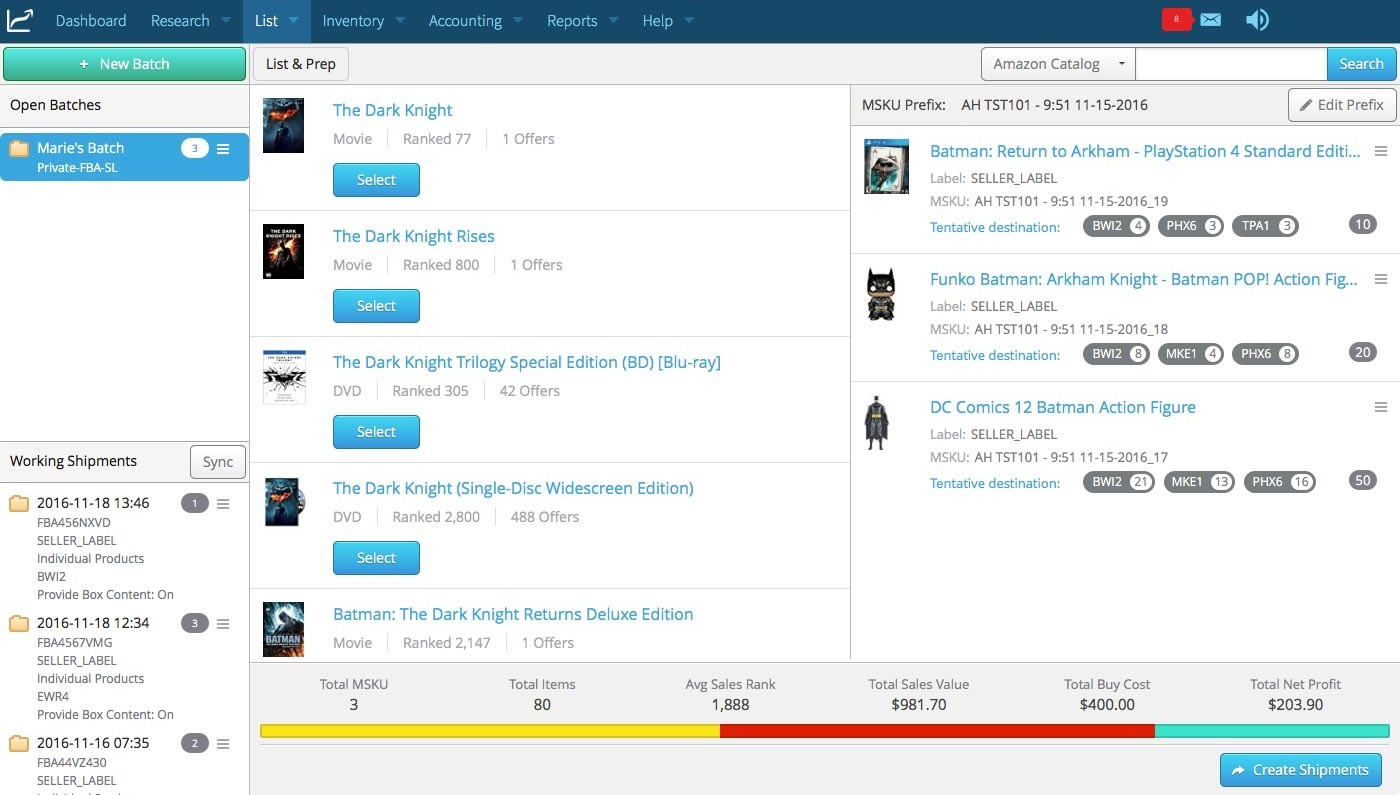Select the Dark Knight Trilogy Special Edition
The image size is (1400, 795).
point(376,432)
